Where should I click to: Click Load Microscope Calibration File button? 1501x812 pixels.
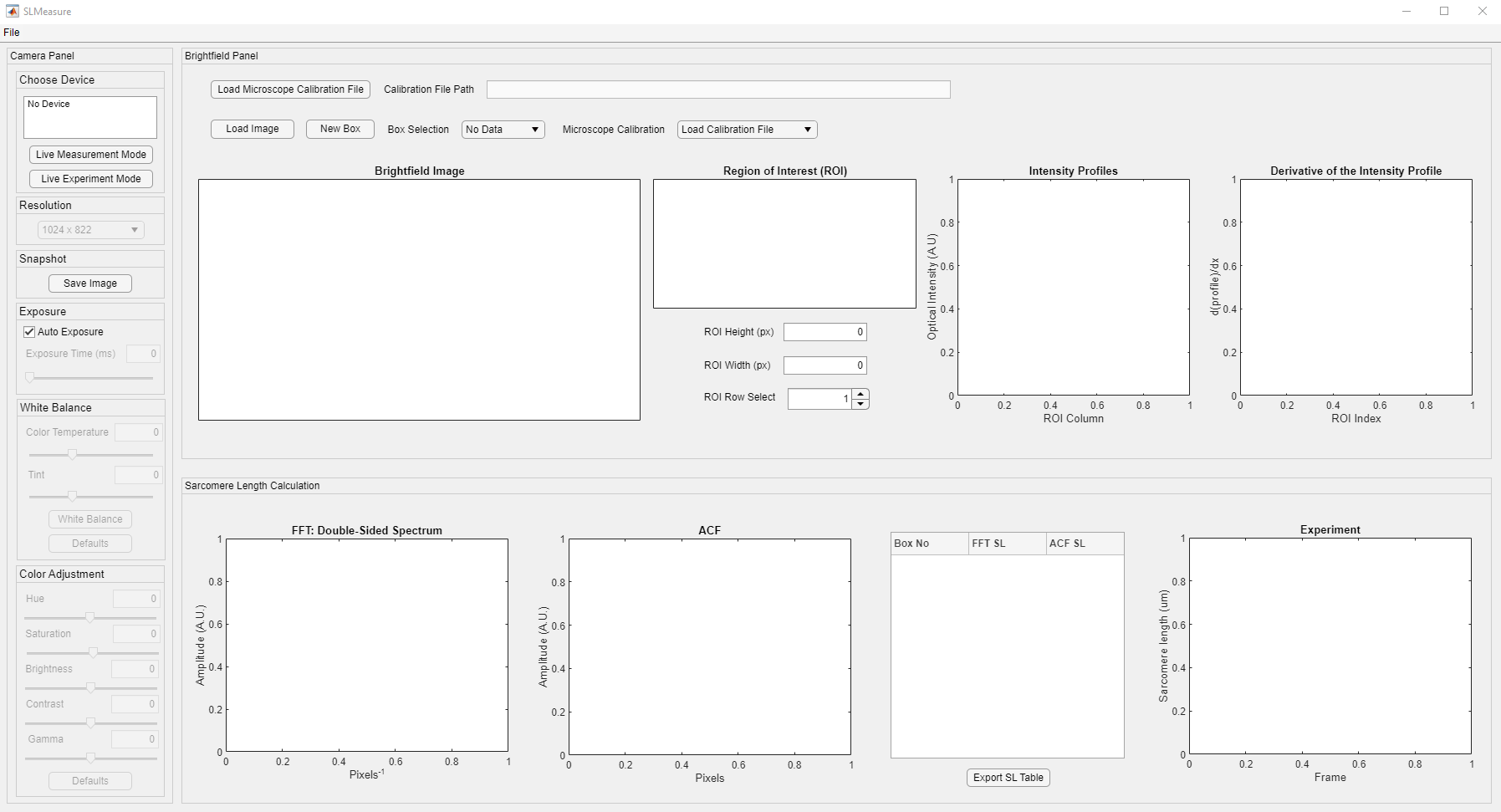pyautogui.click(x=290, y=89)
